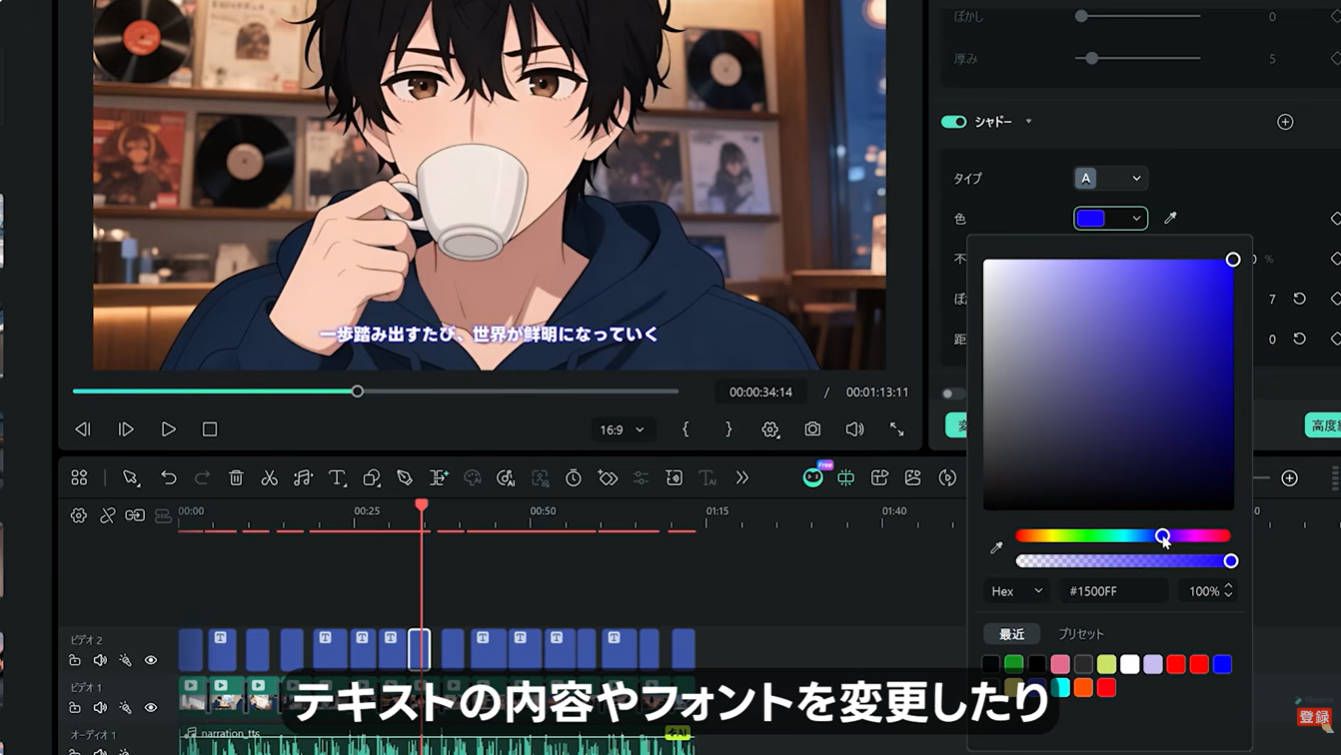Pick the pink recent color swatch

1060,664
